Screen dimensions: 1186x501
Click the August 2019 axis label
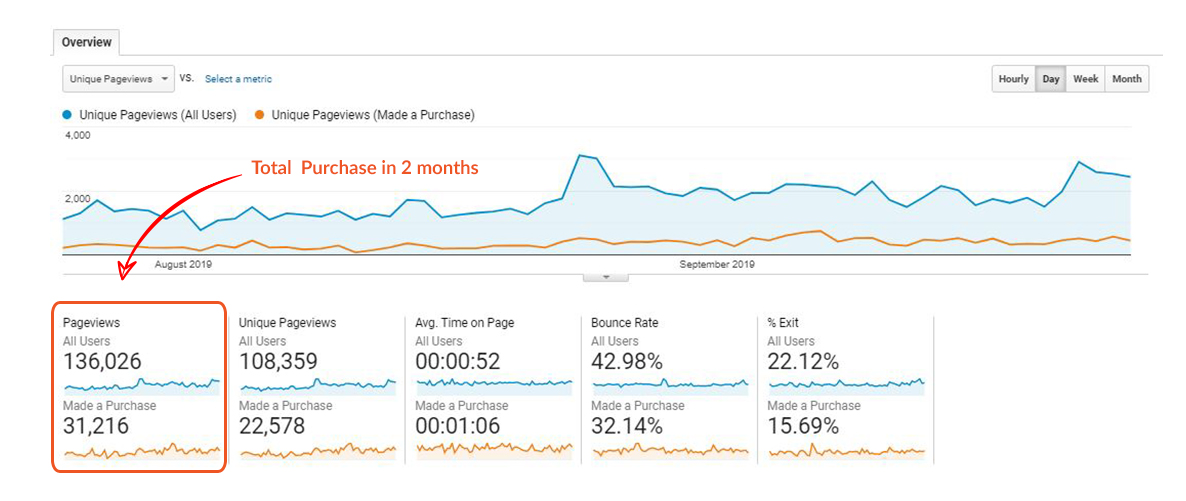184,265
